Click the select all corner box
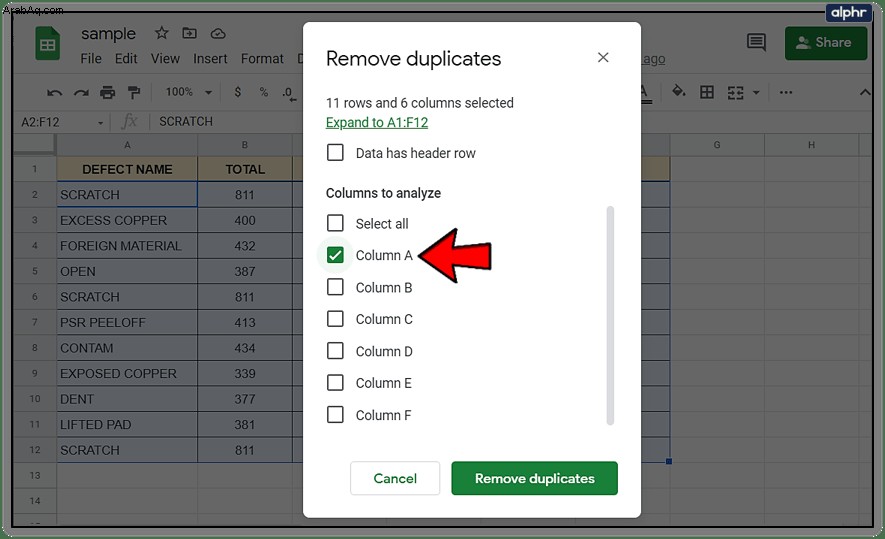Image resolution: width=885 pixels, height=539 pixels. (x=34, y=145)
